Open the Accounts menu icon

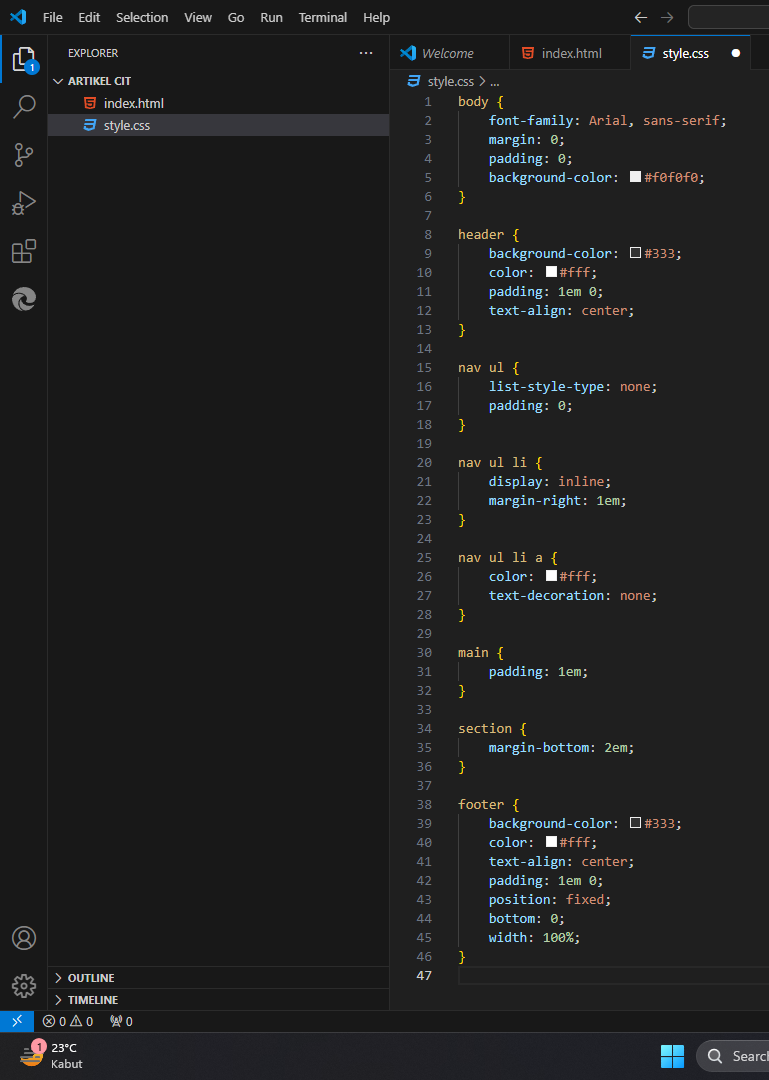point(24,938)
